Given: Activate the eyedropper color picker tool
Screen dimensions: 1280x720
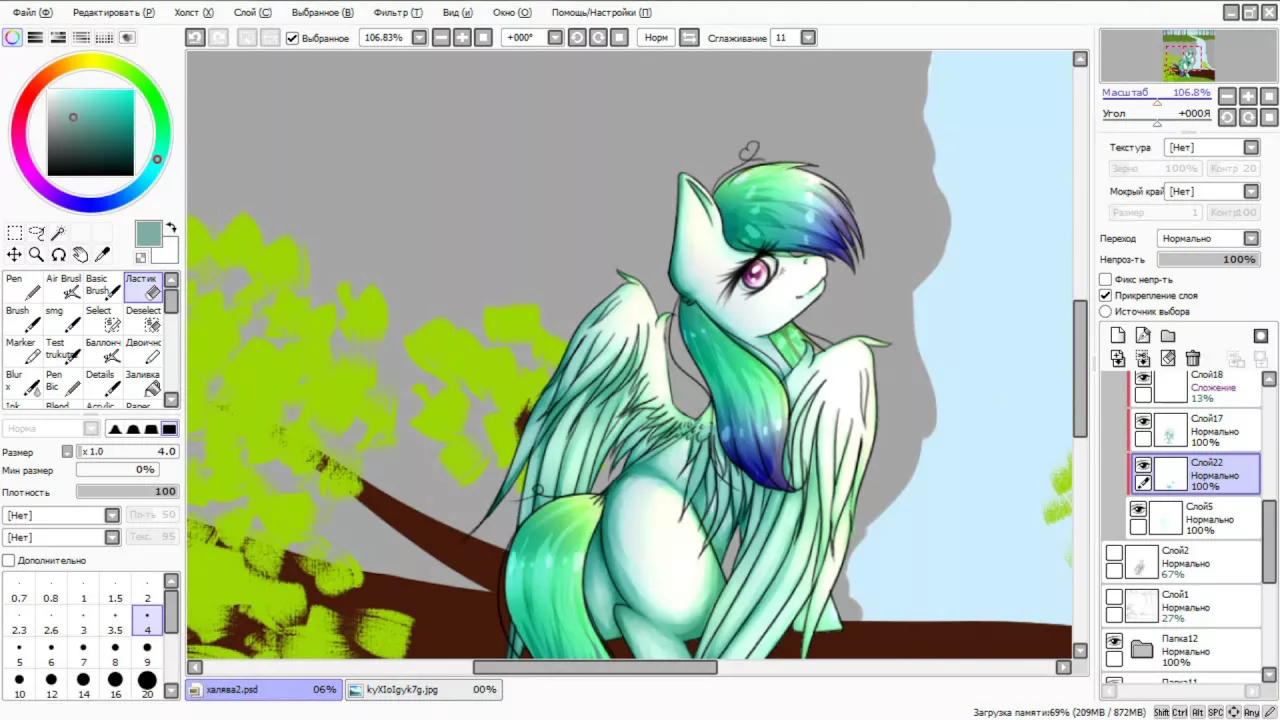Looking at the screenshot, I should tap(102, 255).
